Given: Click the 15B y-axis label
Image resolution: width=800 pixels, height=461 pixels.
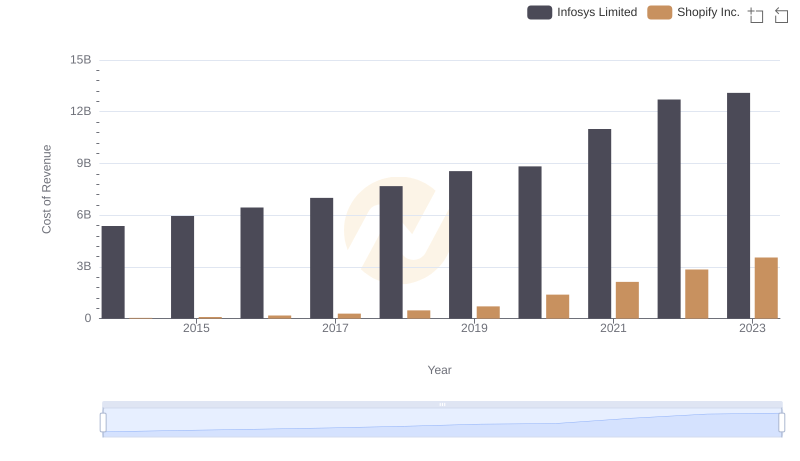Looking at the screenshot, I should (x=81, y=60).
